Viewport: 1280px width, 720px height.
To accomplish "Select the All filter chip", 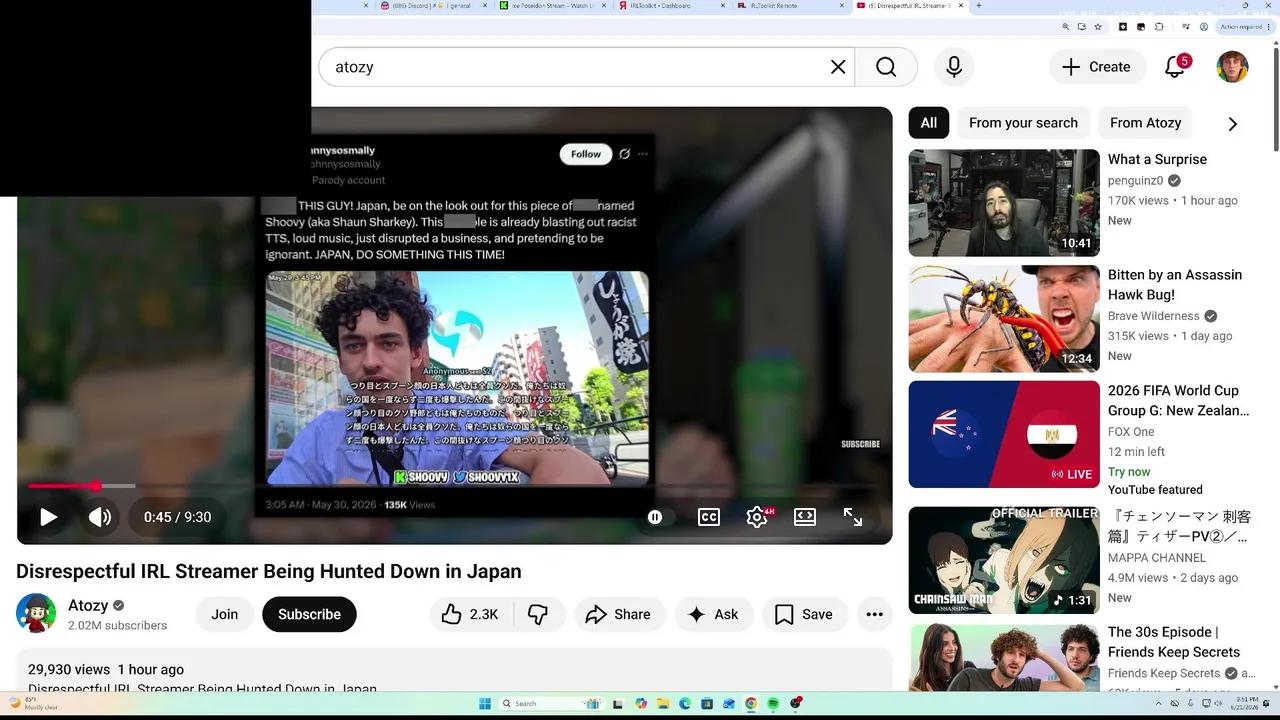I will tap(929, 123).
